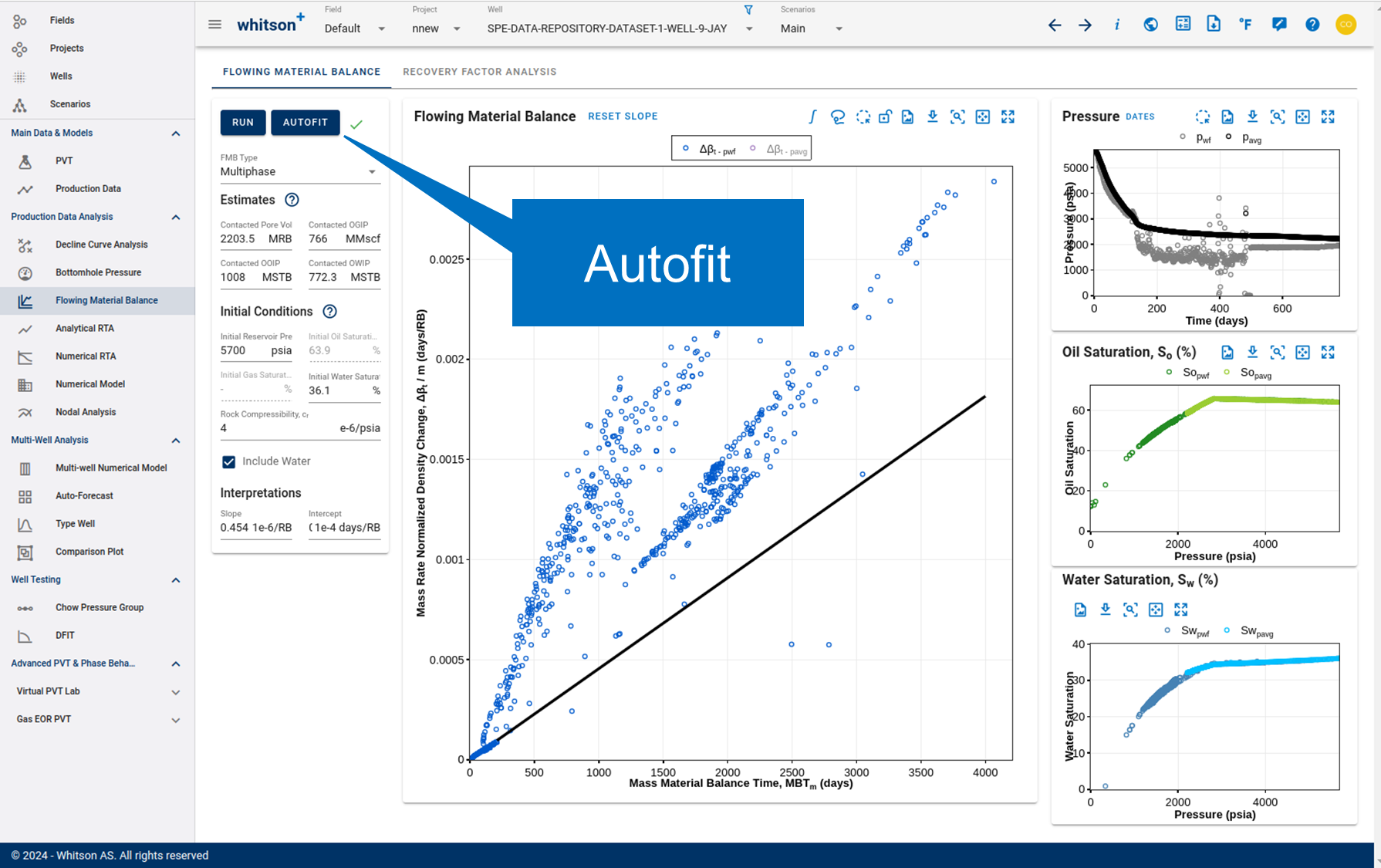Image resolution: width=1381 pixels, height=868 pixels.
Task: Toggle Sopwf series in Oil Saturation legend
Action: coord(1187,373)
